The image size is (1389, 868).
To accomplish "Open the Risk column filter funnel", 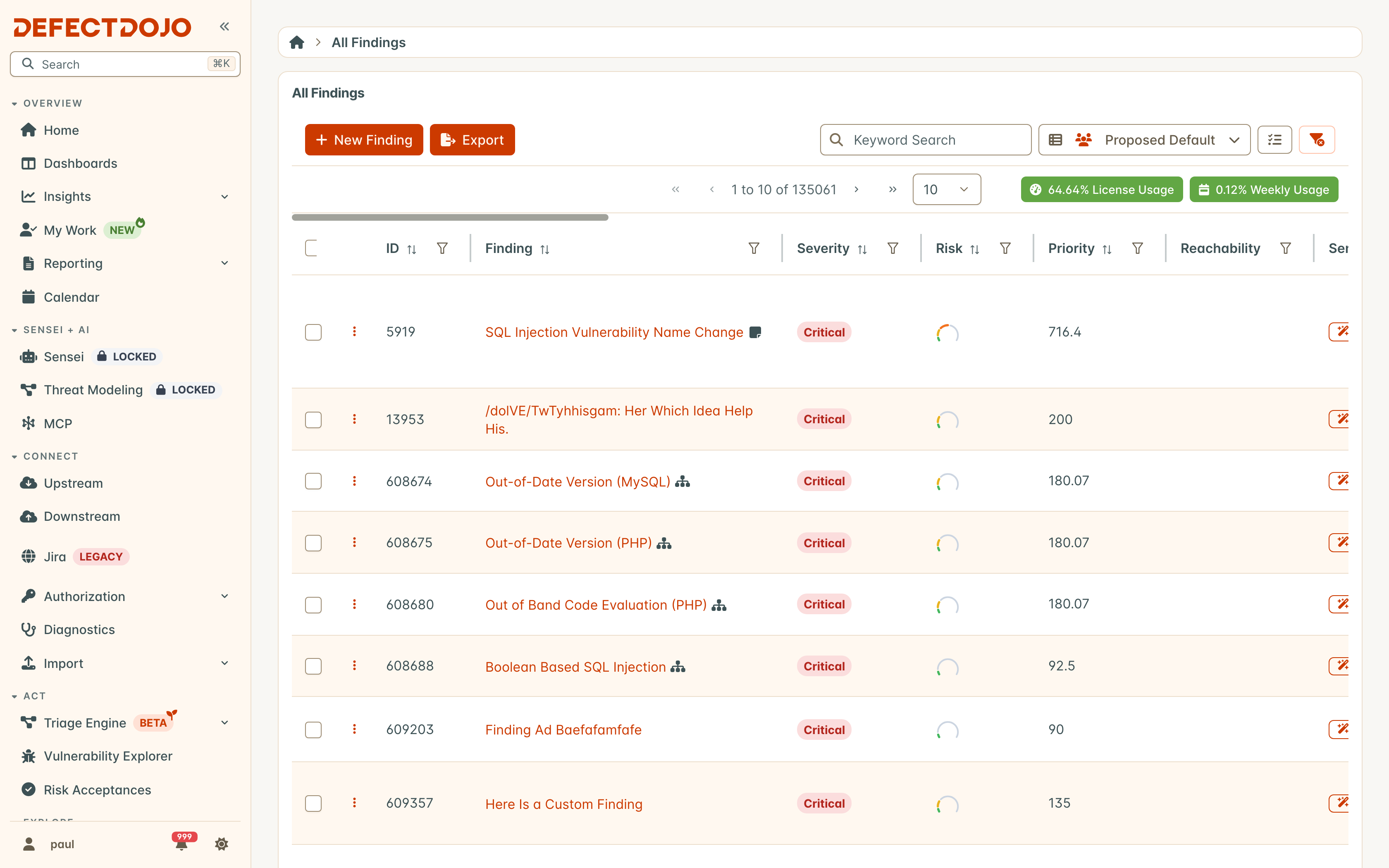I will click(1005, 248).
